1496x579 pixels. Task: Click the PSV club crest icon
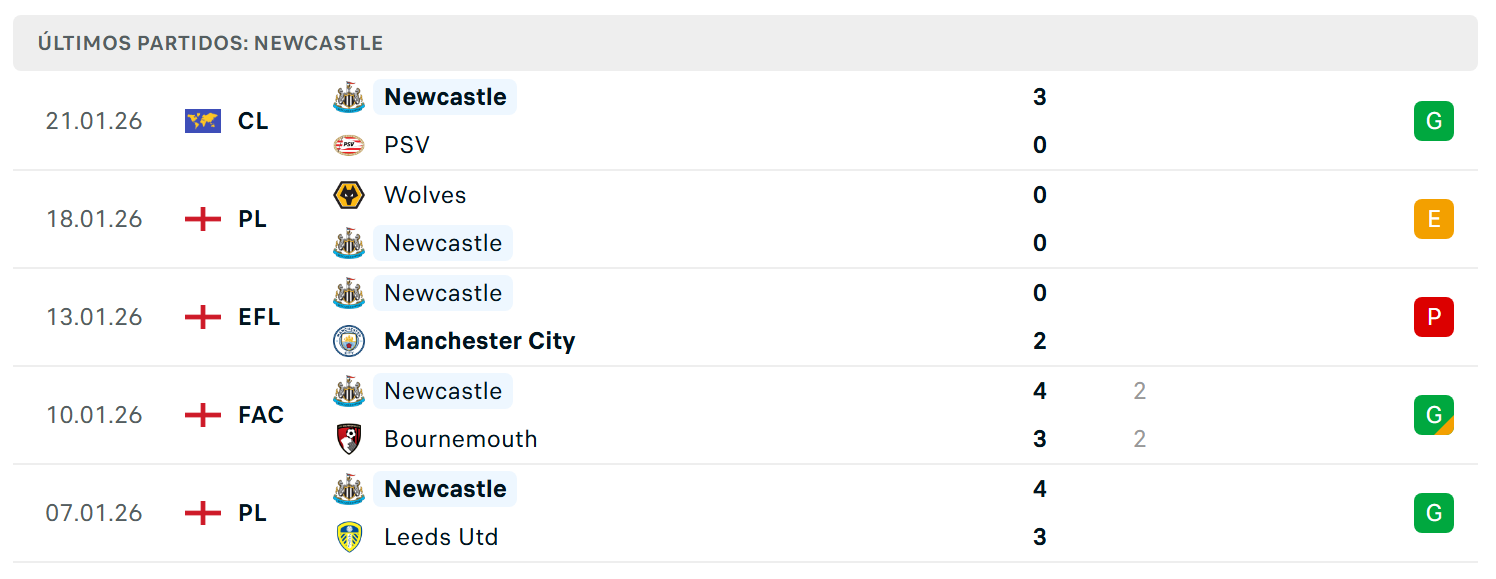click(349, 145)
